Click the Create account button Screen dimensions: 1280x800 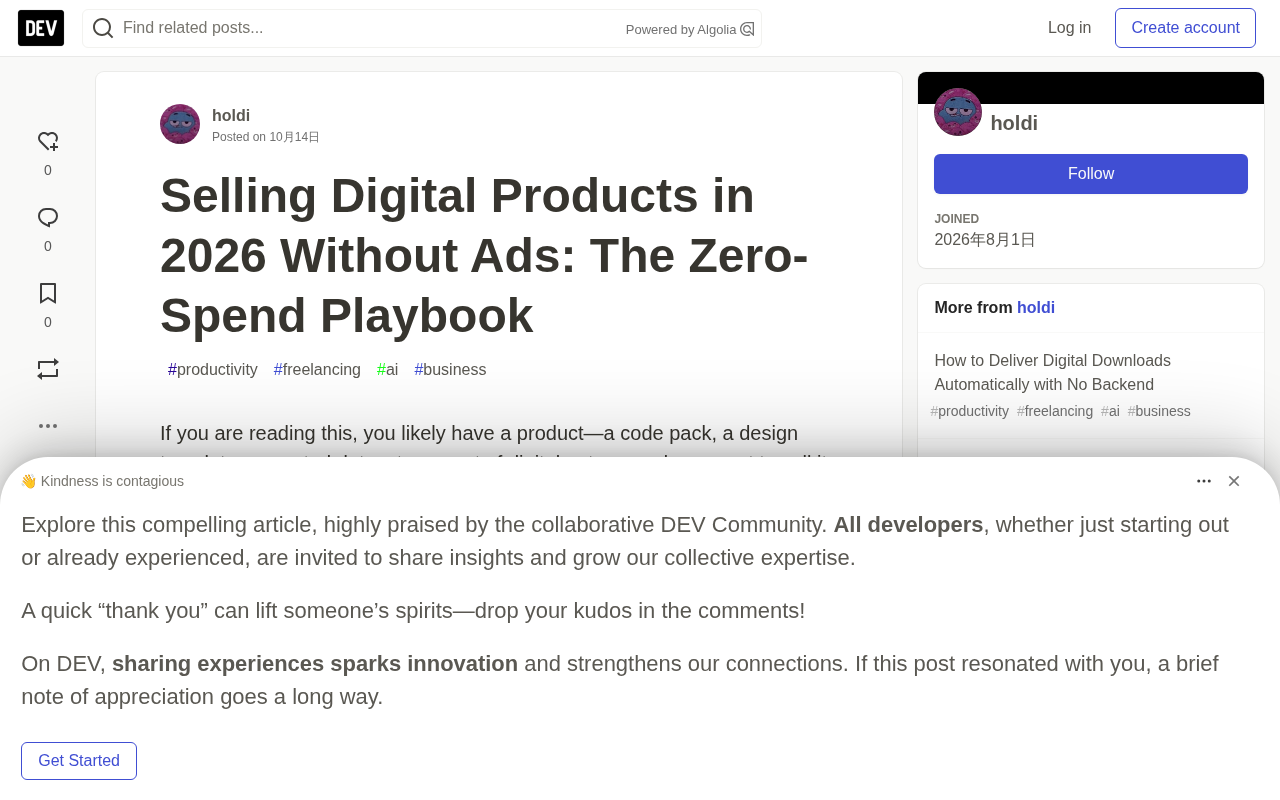click(x=1185, y=28)
